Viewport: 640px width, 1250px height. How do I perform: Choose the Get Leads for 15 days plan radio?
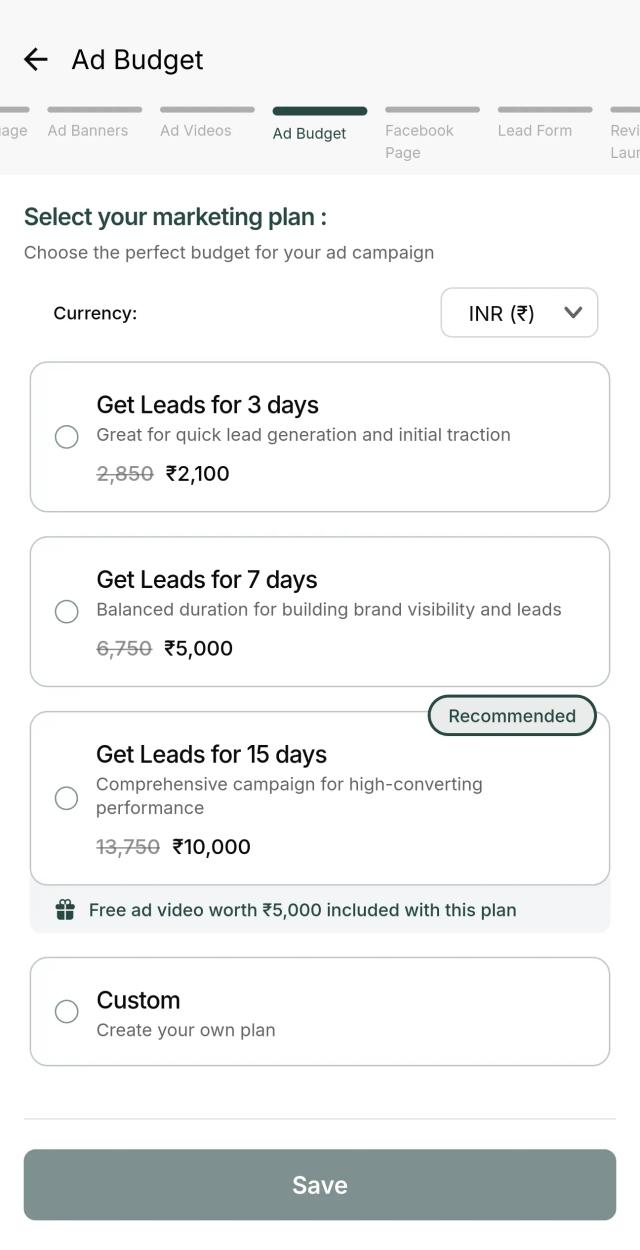[x=66, y=798]
